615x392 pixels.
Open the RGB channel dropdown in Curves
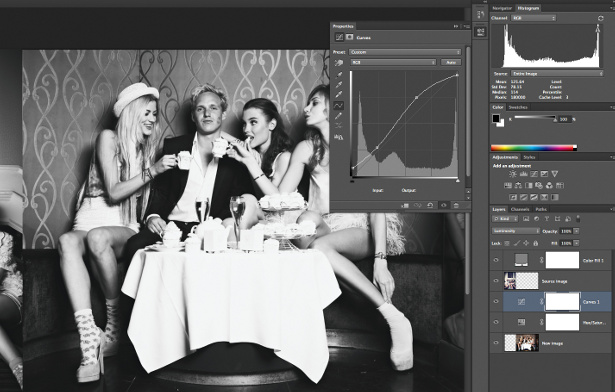point(393,62)
